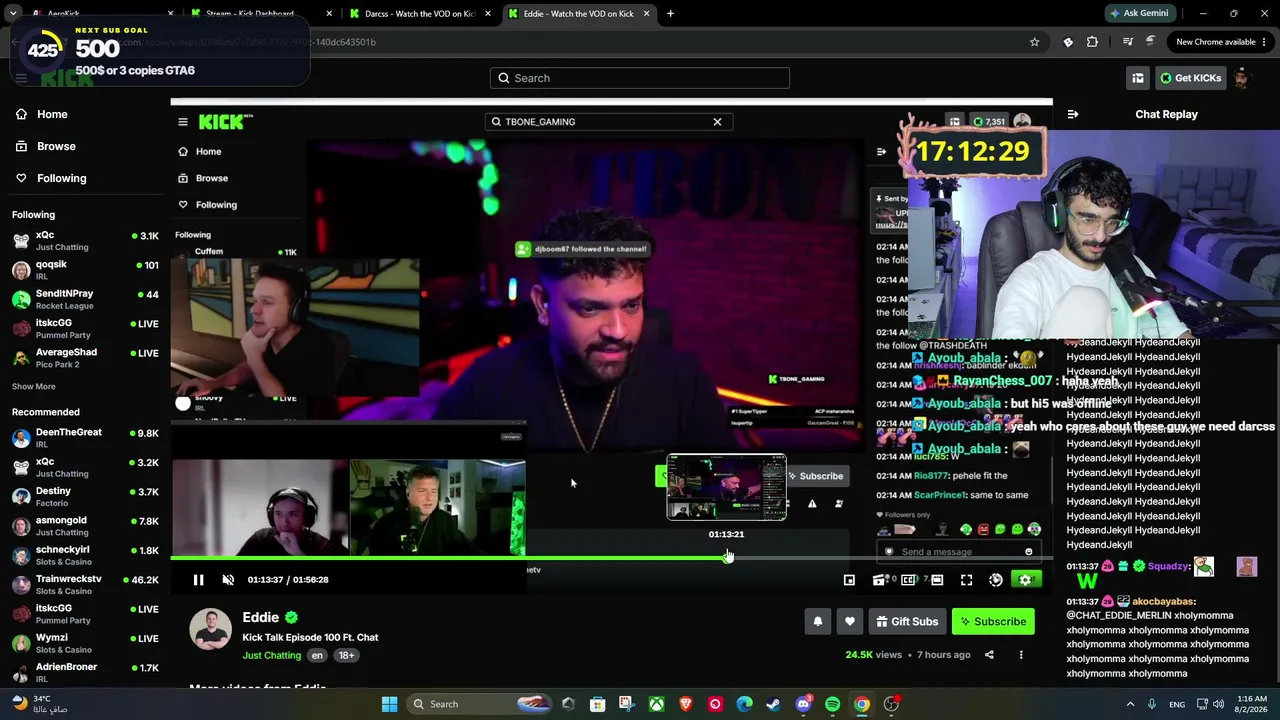This screenshot has width=1280, height=720.
Task: Open the Just Chatting category link
Action: (x=271, y=655)
